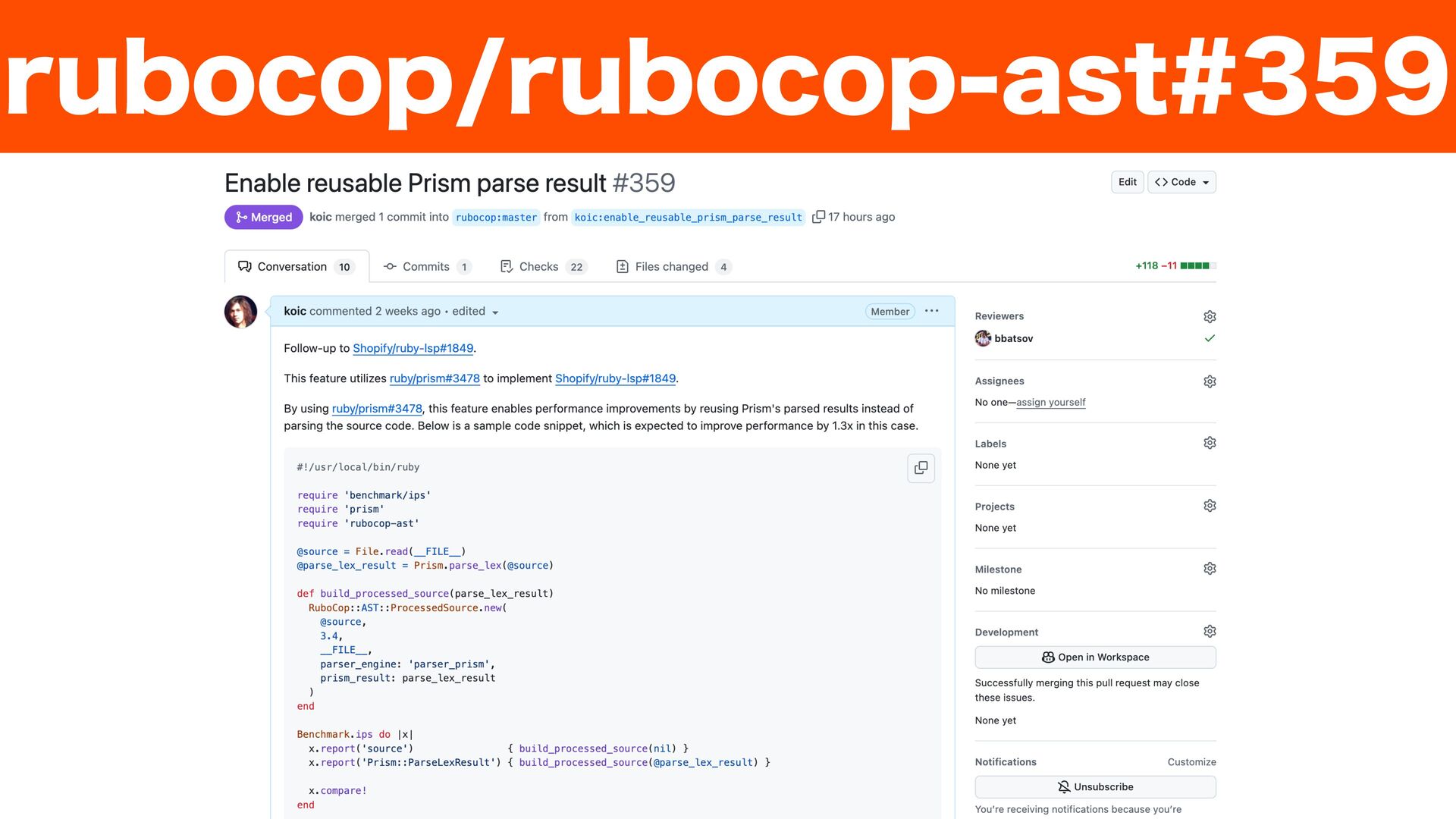Click the Milestone gear icon
The height and width of the screenshot is (819, 1456).
tap(1210, 569)
